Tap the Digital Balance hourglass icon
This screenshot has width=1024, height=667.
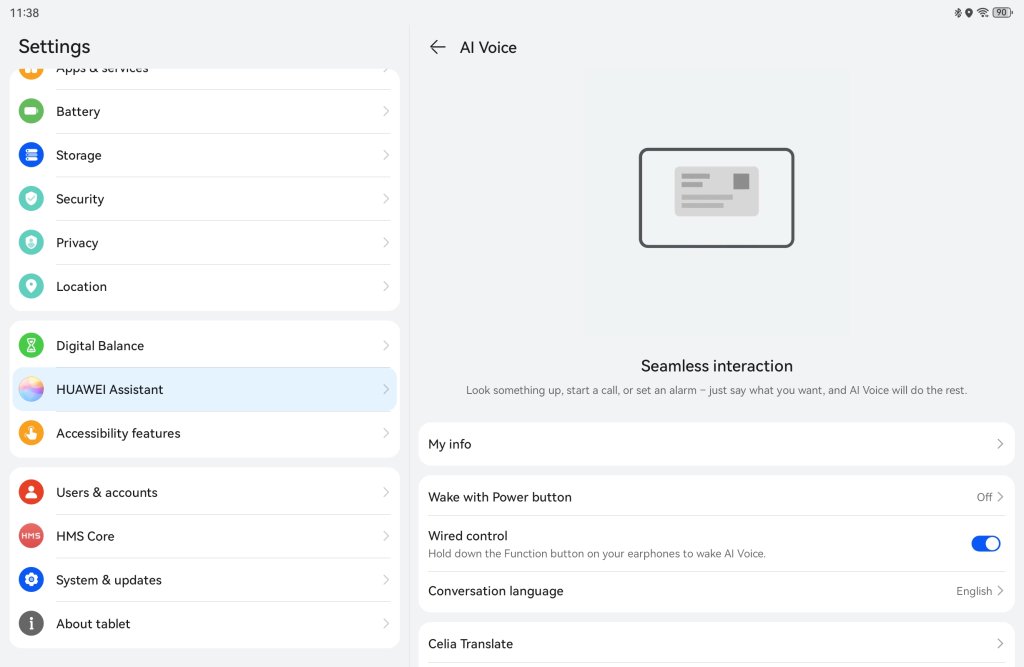31,346
